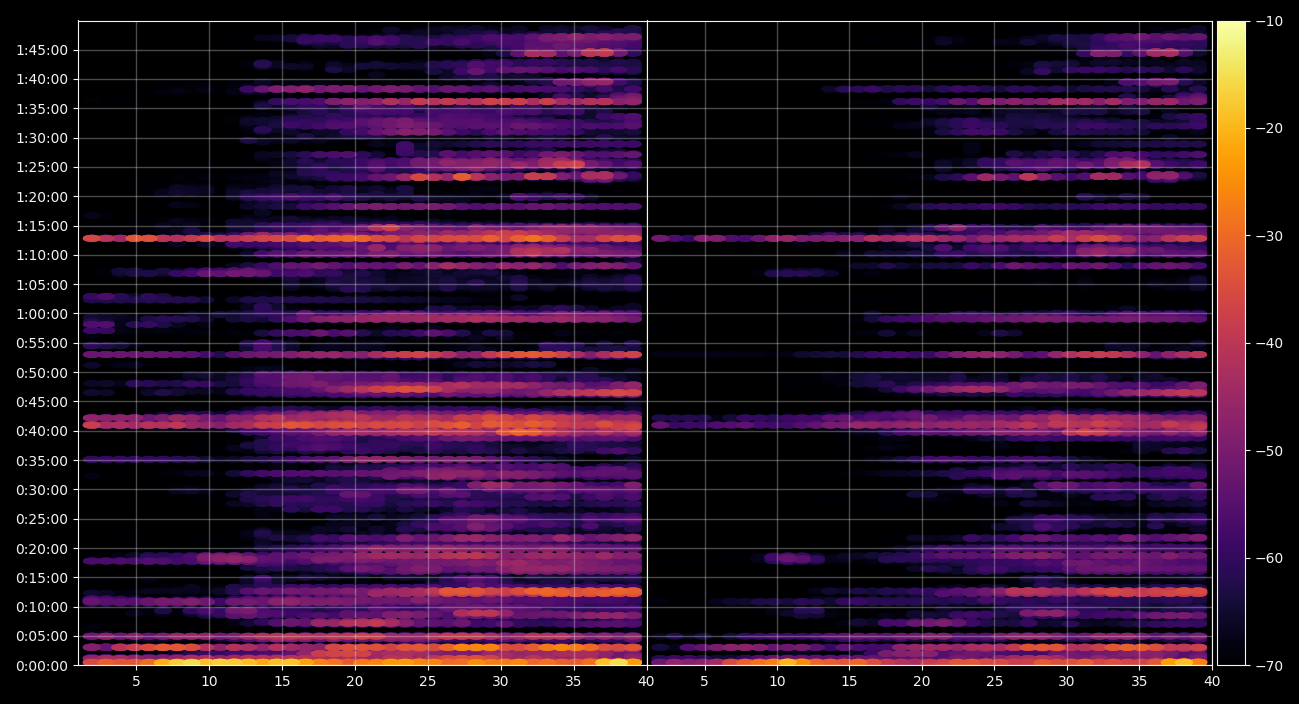Click x-axis label 15 under left heatmap
This screenshot has width=1299, height=704.
[x=282, y=682]
